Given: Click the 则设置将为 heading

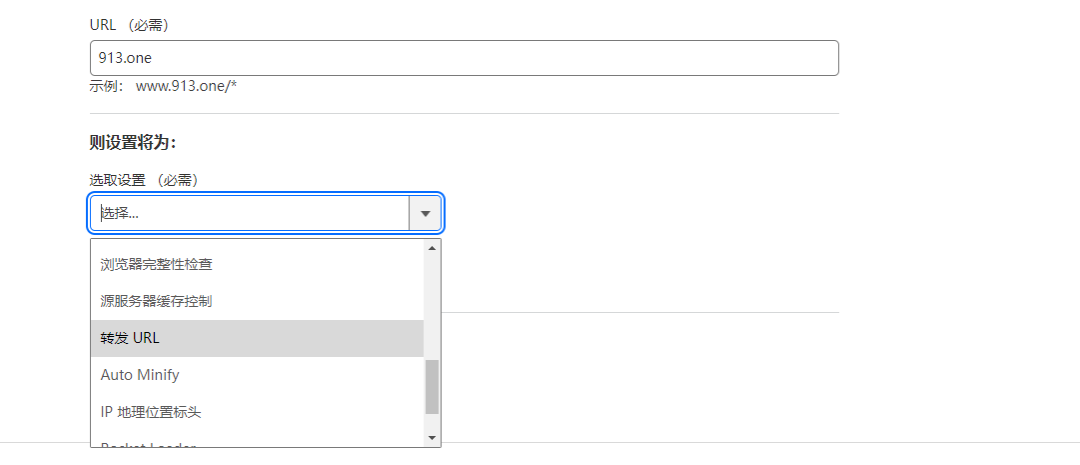Looking at the screenshot, I should pyautogui.click(x=133, y=143).
